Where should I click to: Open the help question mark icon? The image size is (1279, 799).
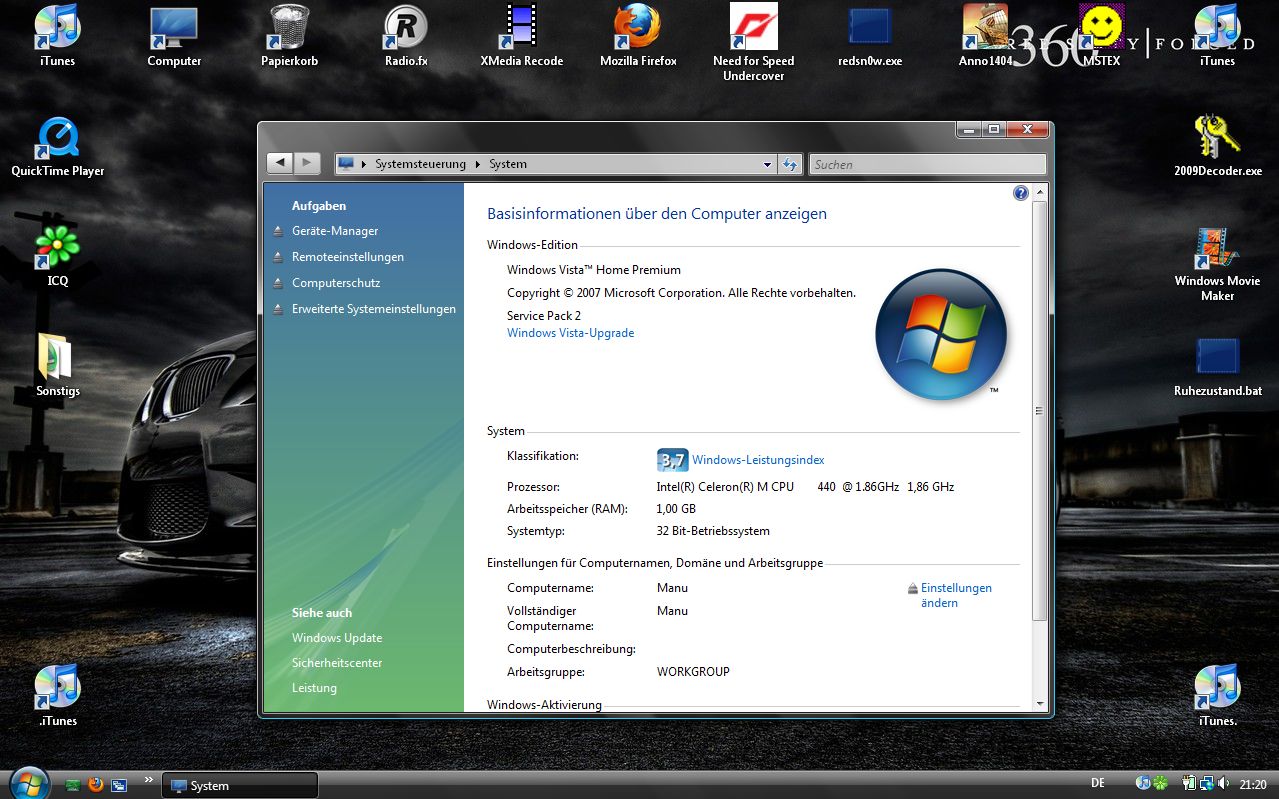tap(1021, 193)
